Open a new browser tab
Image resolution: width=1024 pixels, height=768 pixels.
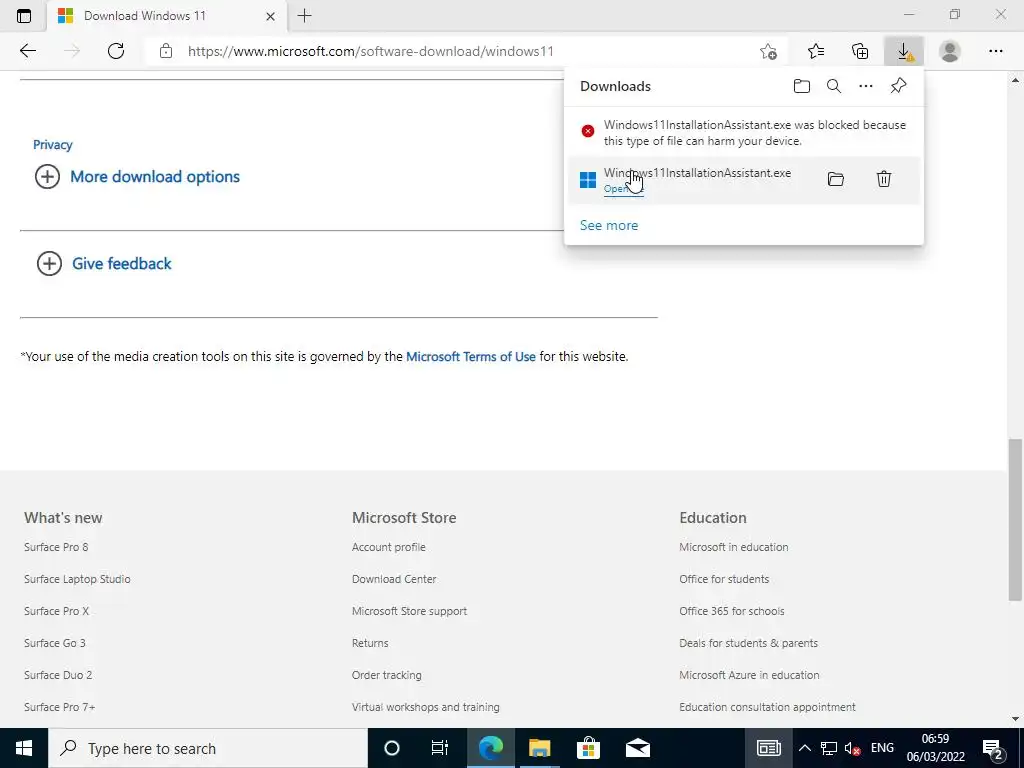pos(304,16)
